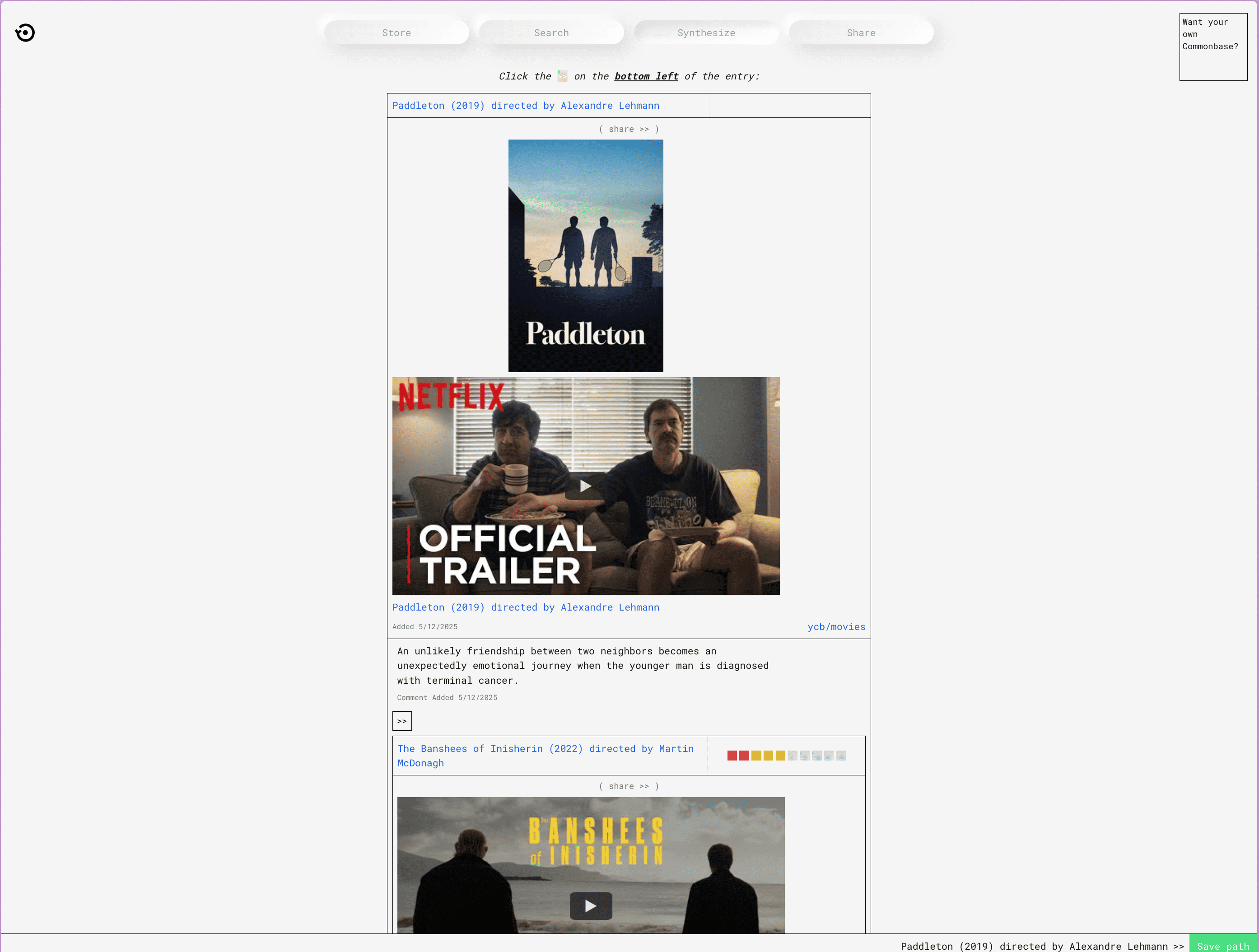The width and height of the screenshot is (1259, 952).
Task: Open the Search tab
Action: 551,33
